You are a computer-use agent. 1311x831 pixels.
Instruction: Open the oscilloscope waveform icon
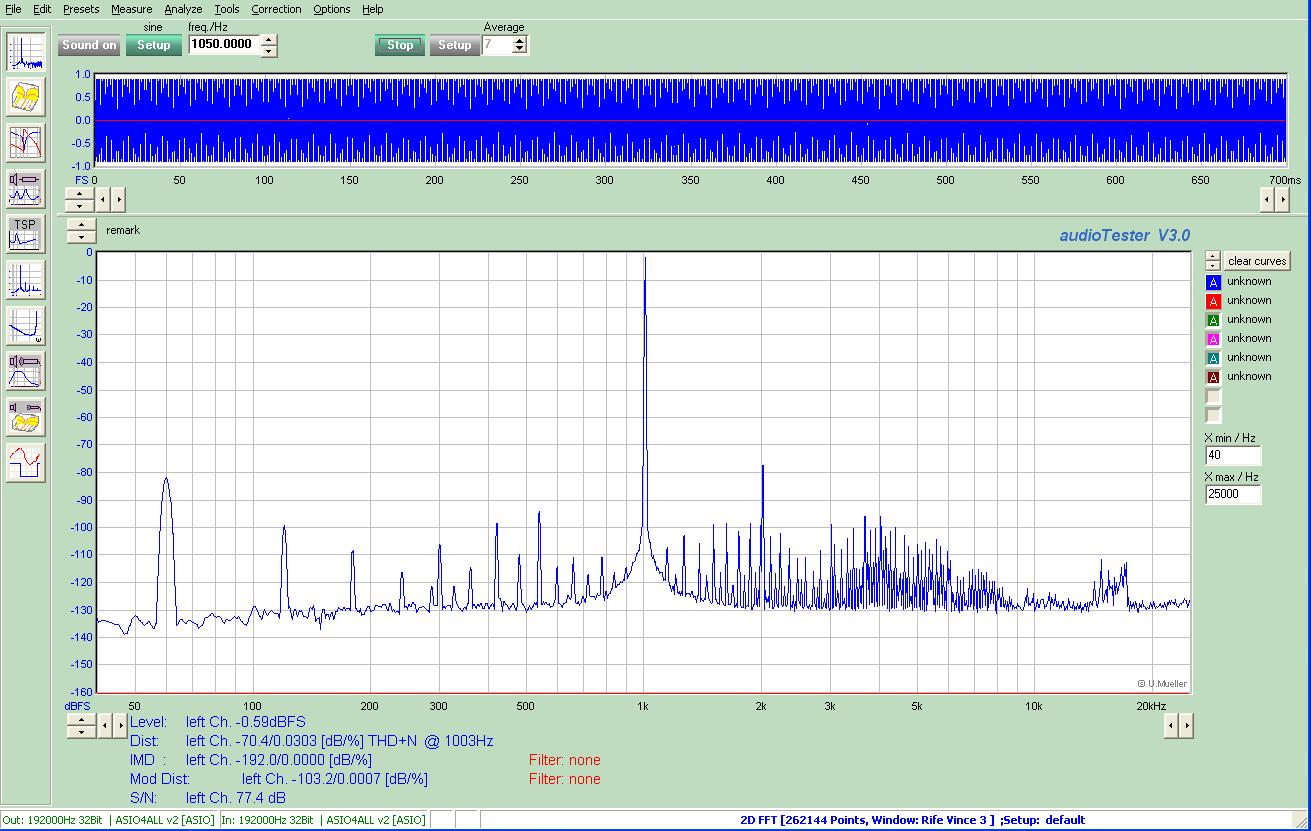[x=26, y=463]
